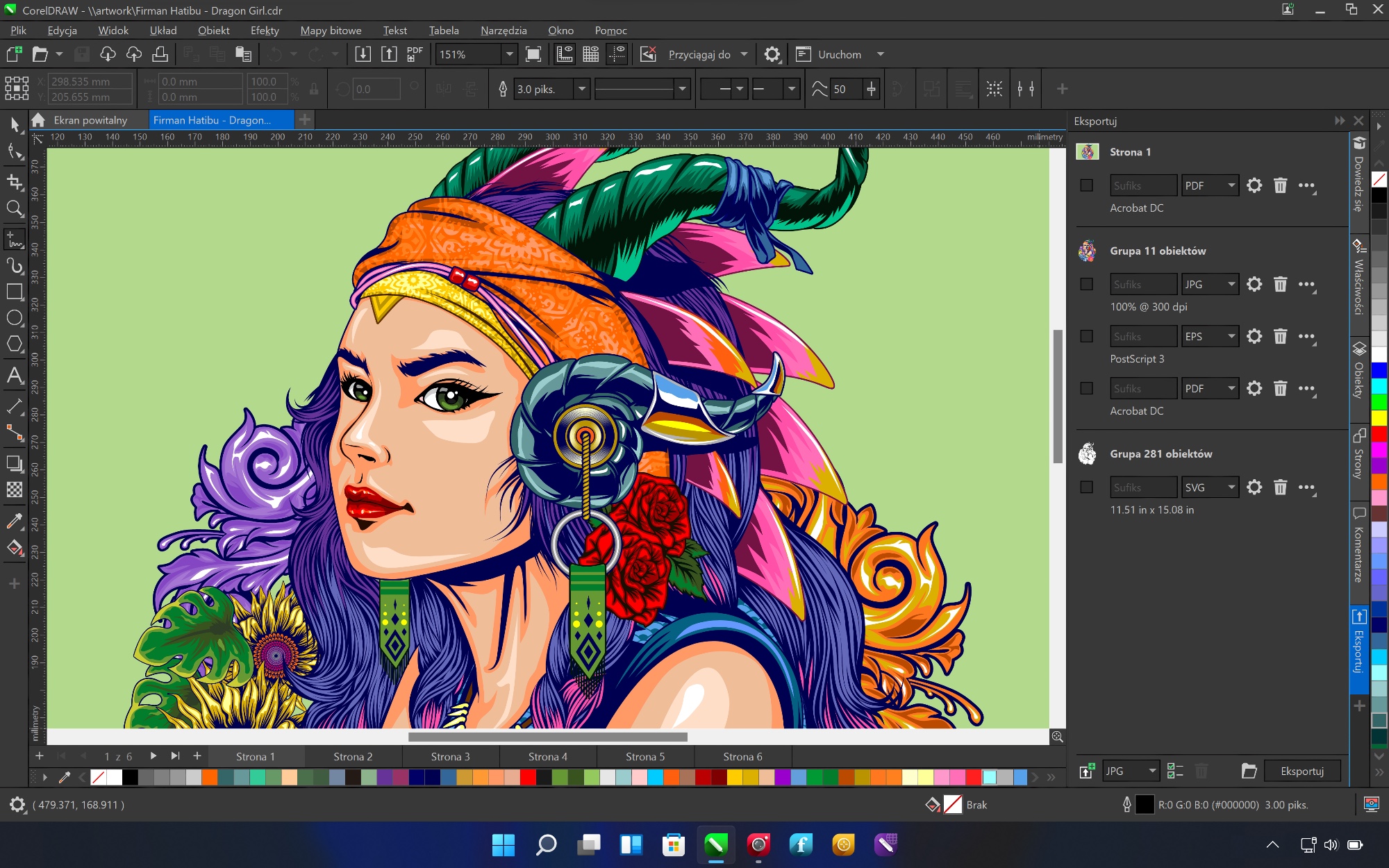Select the Ellipse tool

pyautogui.click(x=15, y=318)
